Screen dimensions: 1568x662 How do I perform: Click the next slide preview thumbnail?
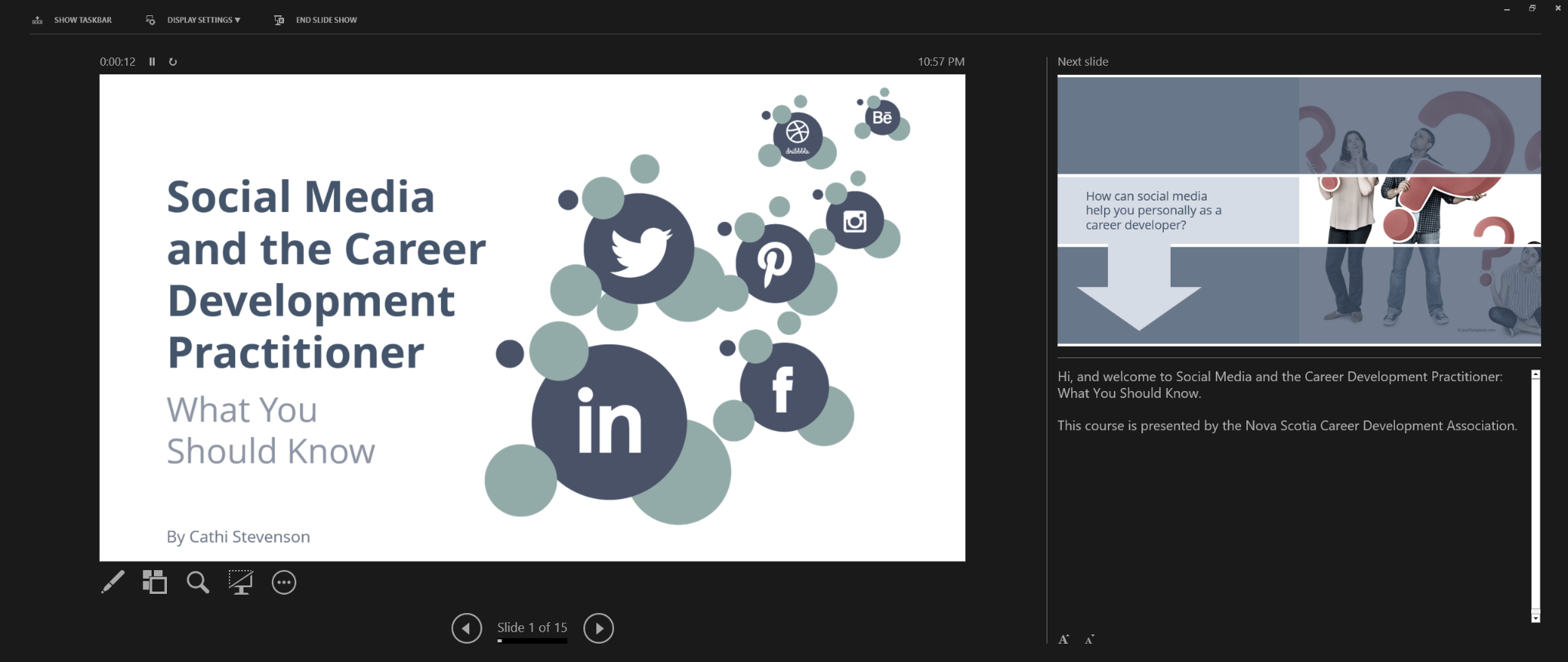[1298, 210]
